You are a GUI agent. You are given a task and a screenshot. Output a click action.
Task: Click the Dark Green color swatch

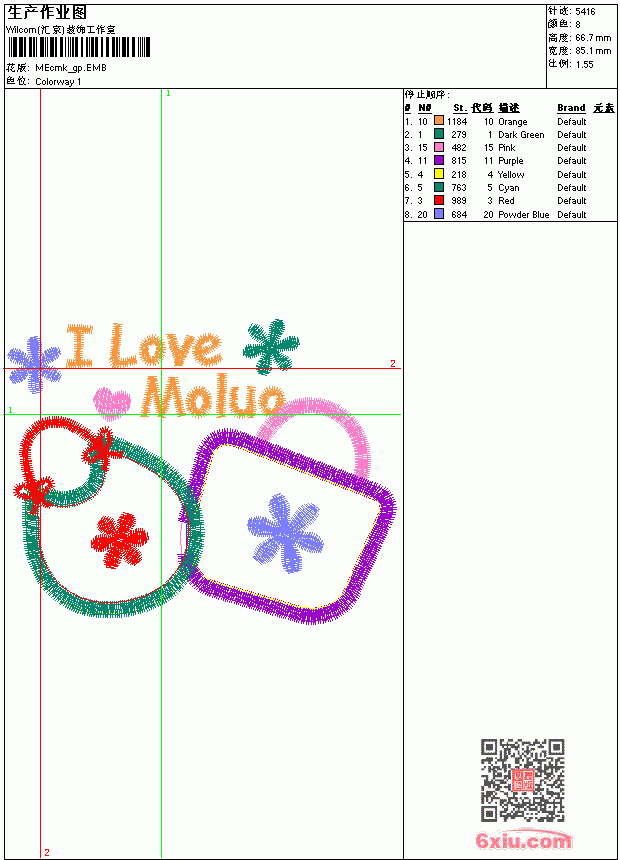(x=439, y=133)
